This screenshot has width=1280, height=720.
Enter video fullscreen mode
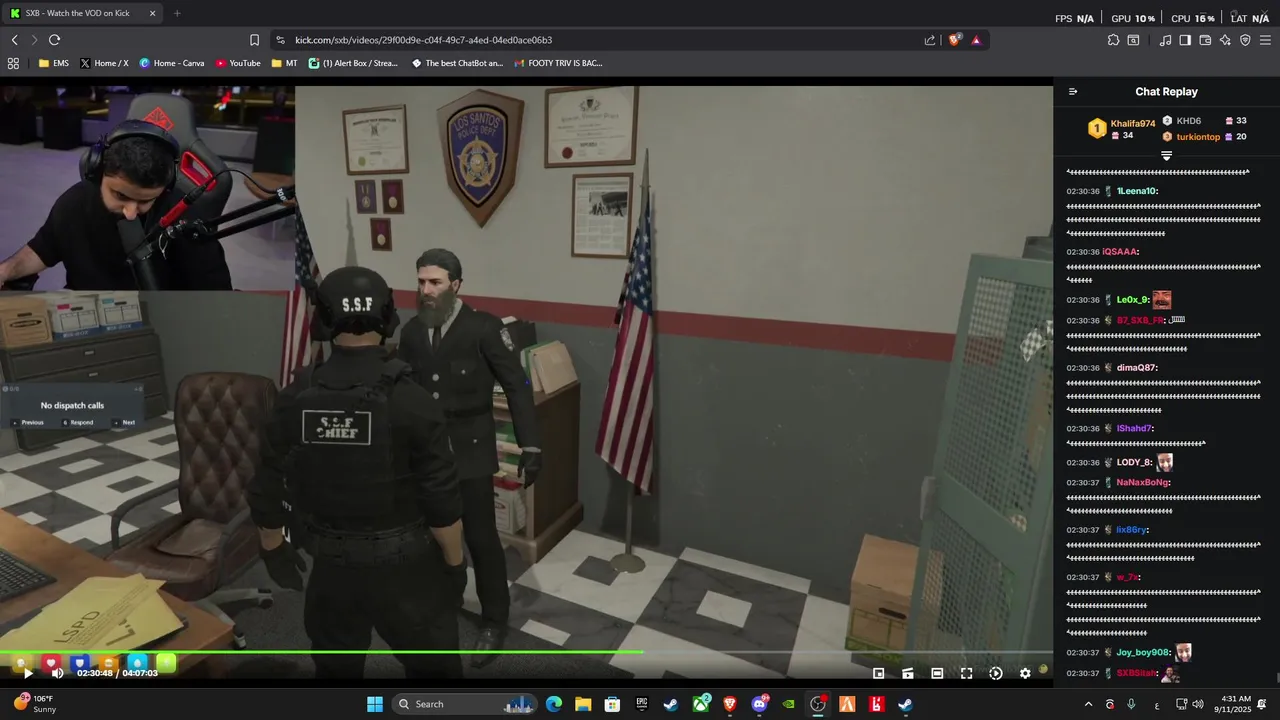pos(966,673)
